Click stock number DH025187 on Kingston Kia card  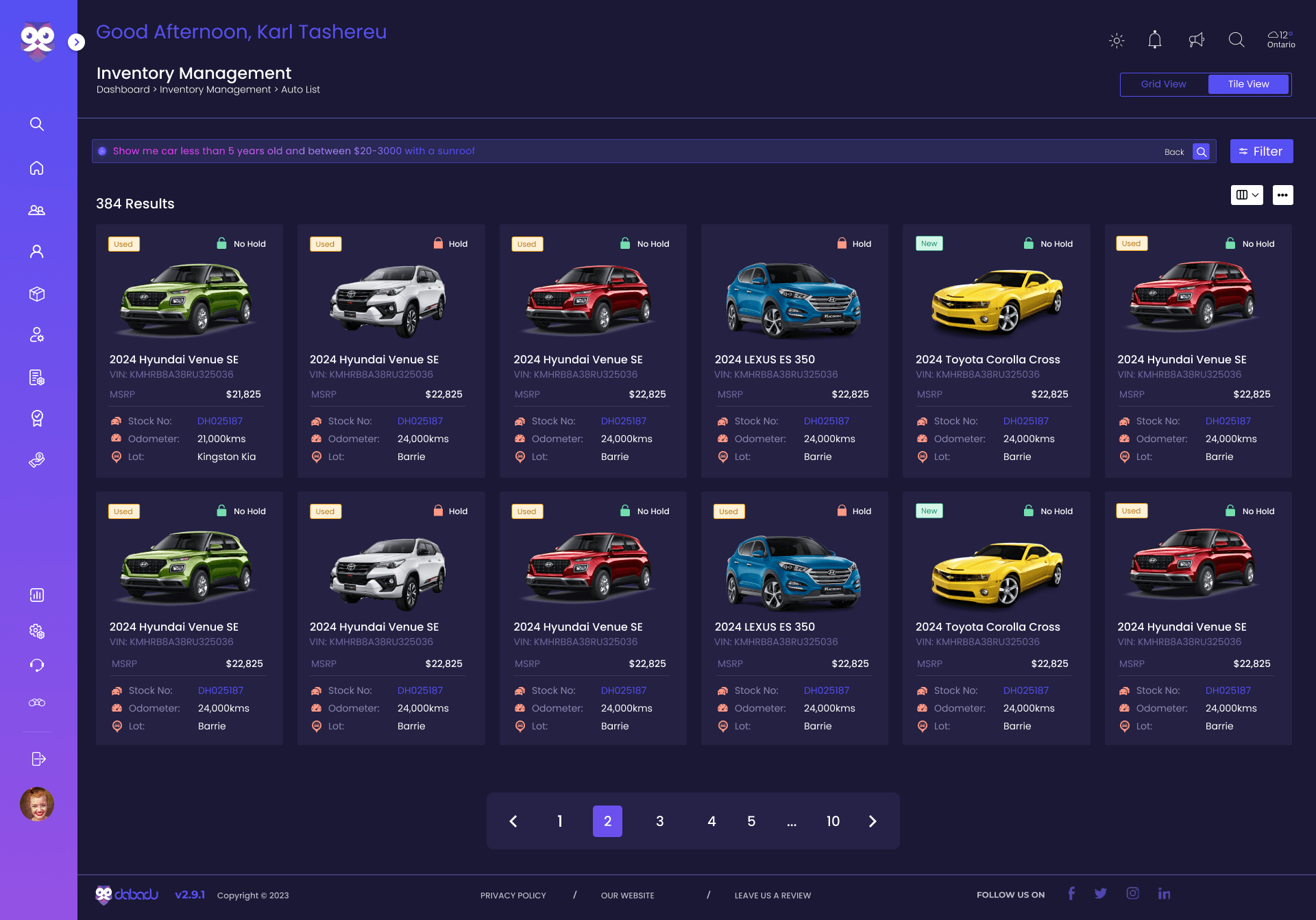click(220, 421)
